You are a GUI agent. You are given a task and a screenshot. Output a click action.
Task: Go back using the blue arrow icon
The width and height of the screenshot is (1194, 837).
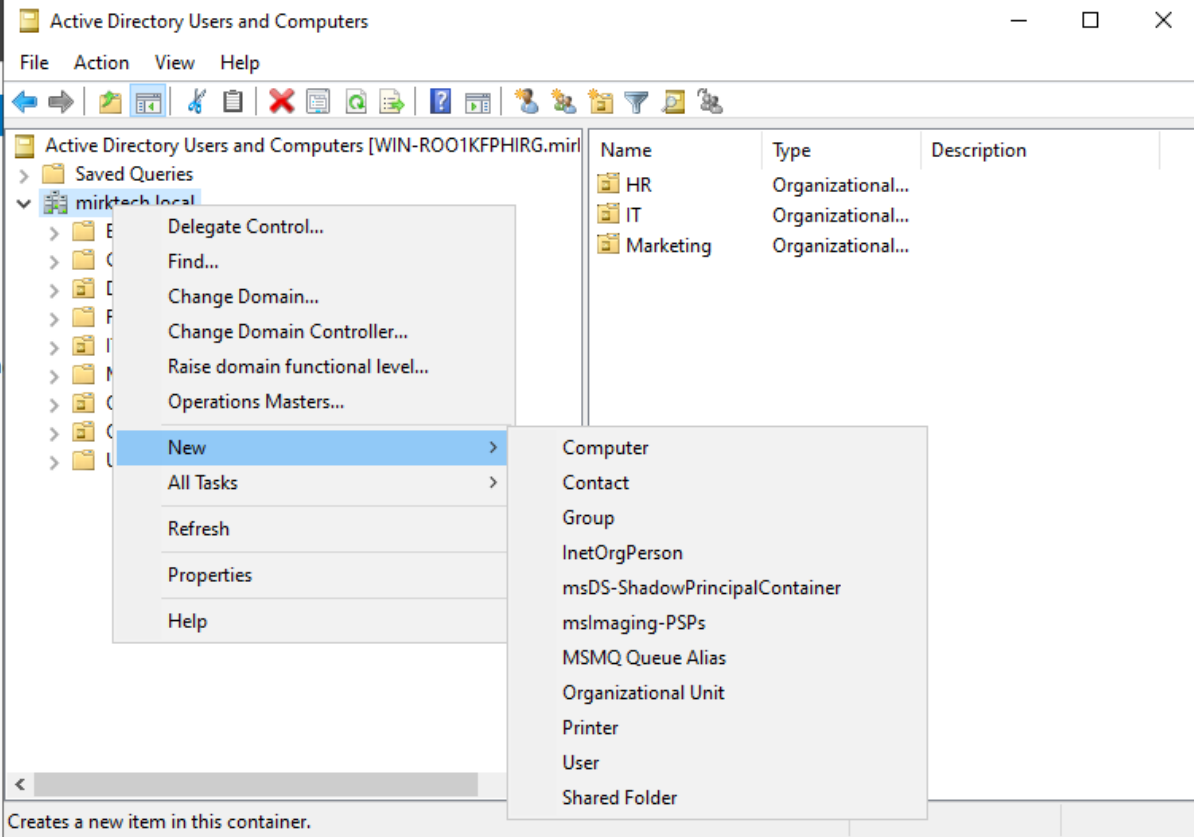(24, 101)
